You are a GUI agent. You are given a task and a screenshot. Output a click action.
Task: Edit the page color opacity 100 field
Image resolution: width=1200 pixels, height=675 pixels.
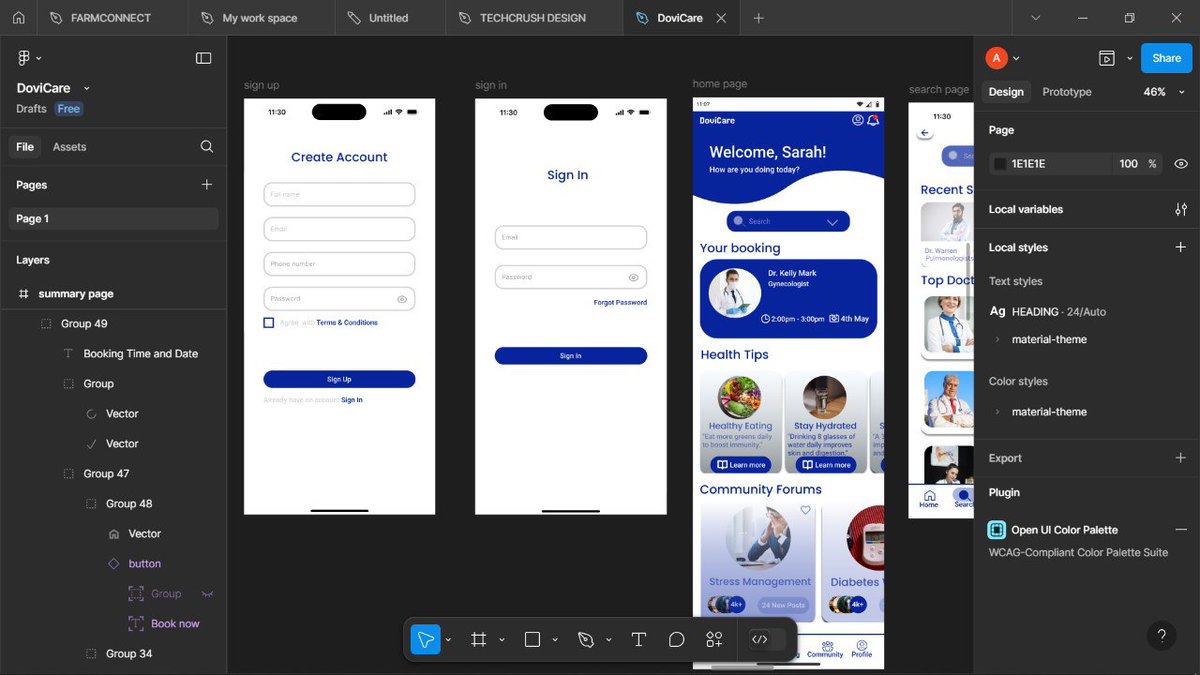tap(1128, 163)
